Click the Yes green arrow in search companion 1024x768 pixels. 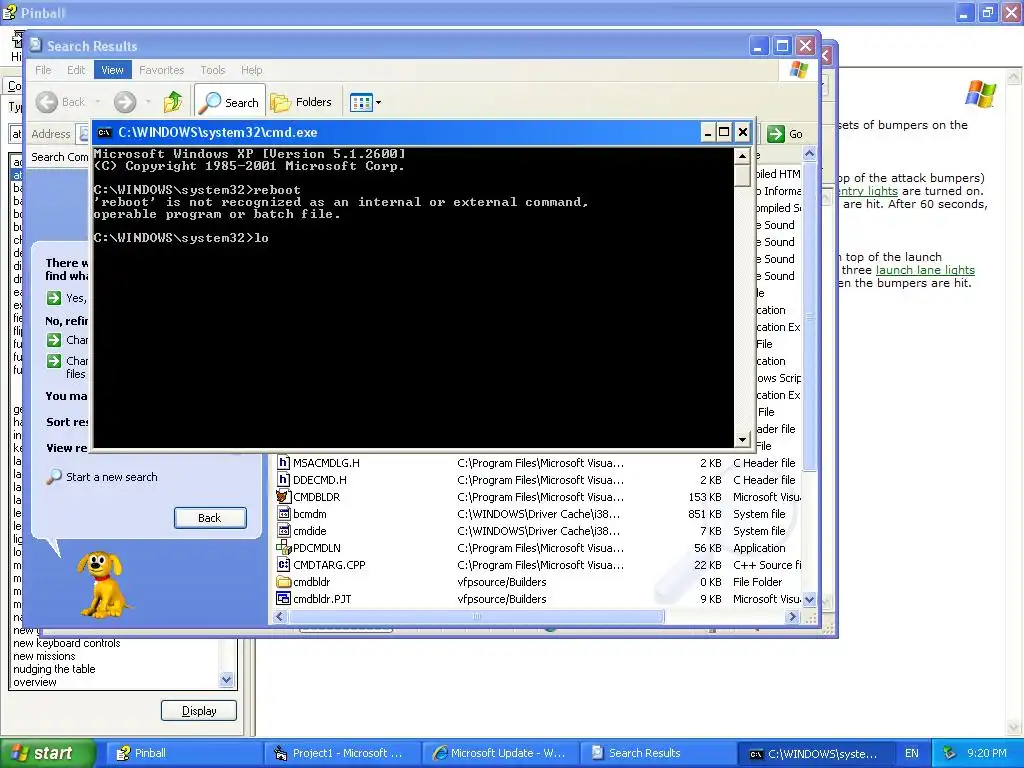point(54,298)
